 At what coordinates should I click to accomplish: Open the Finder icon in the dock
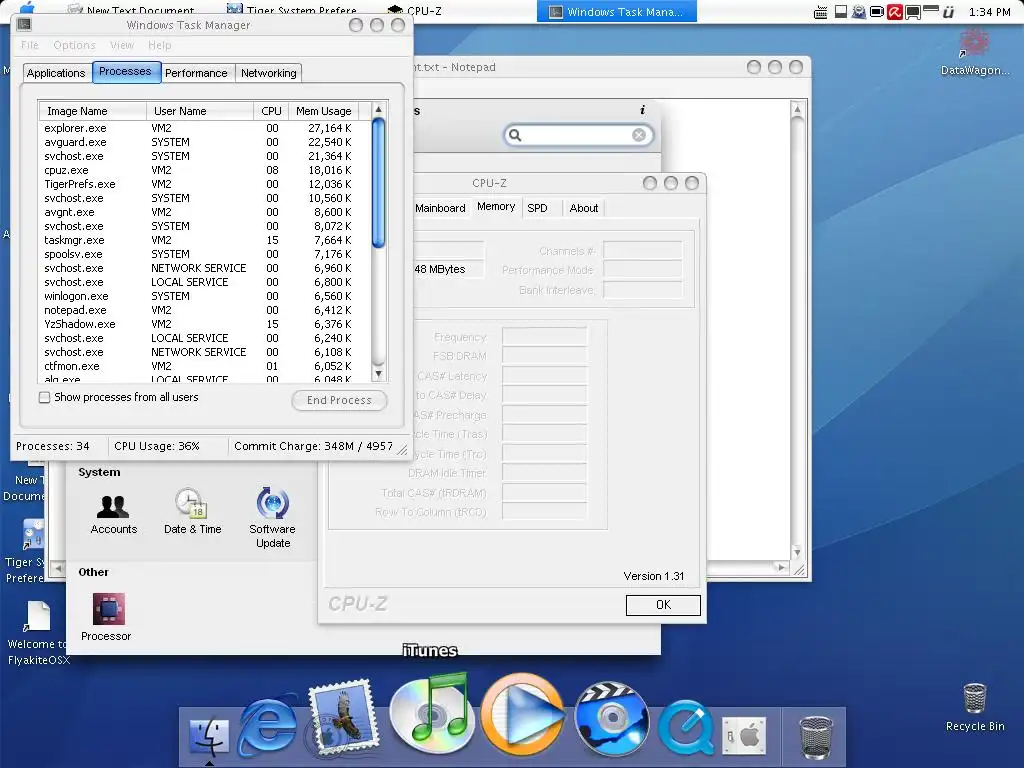(209, 737)
